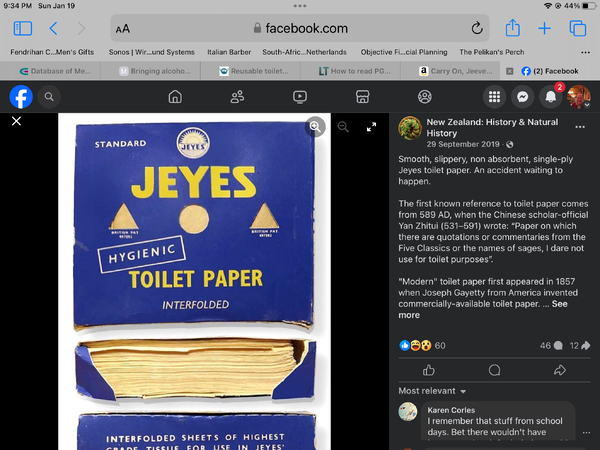Click the facebook.com address field

coord(300,28)
